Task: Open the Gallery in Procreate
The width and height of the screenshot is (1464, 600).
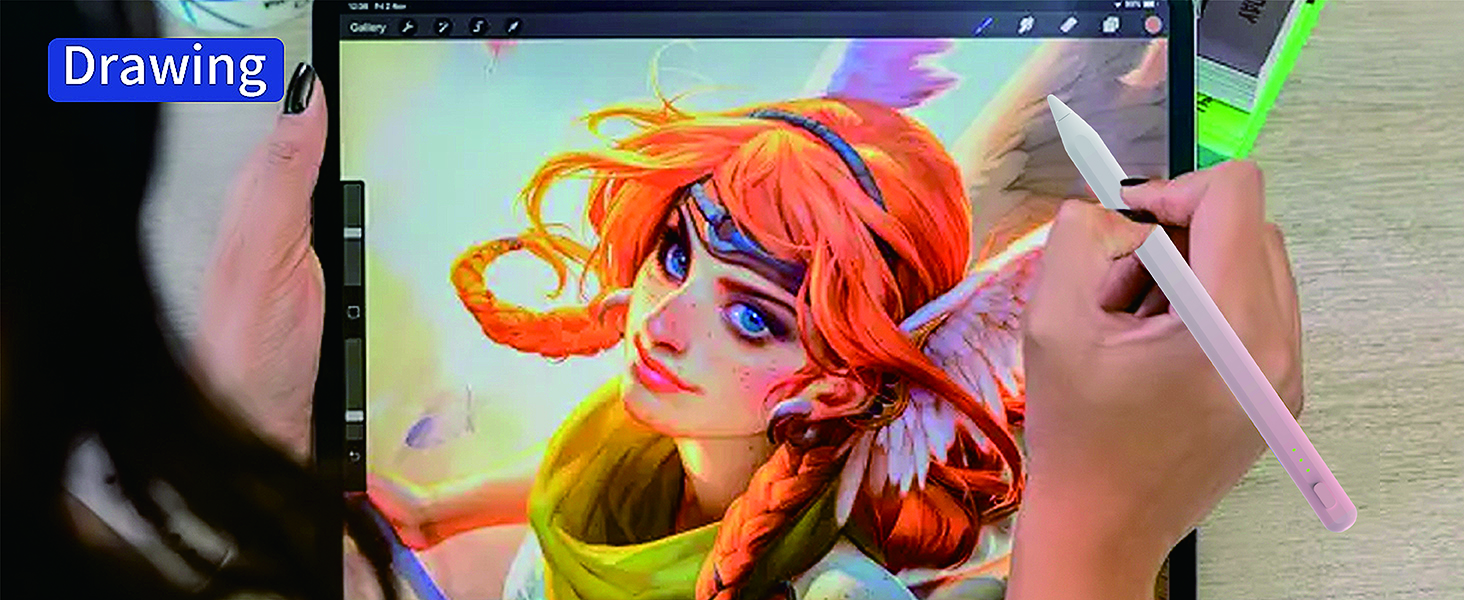Action: coord(368,27)
